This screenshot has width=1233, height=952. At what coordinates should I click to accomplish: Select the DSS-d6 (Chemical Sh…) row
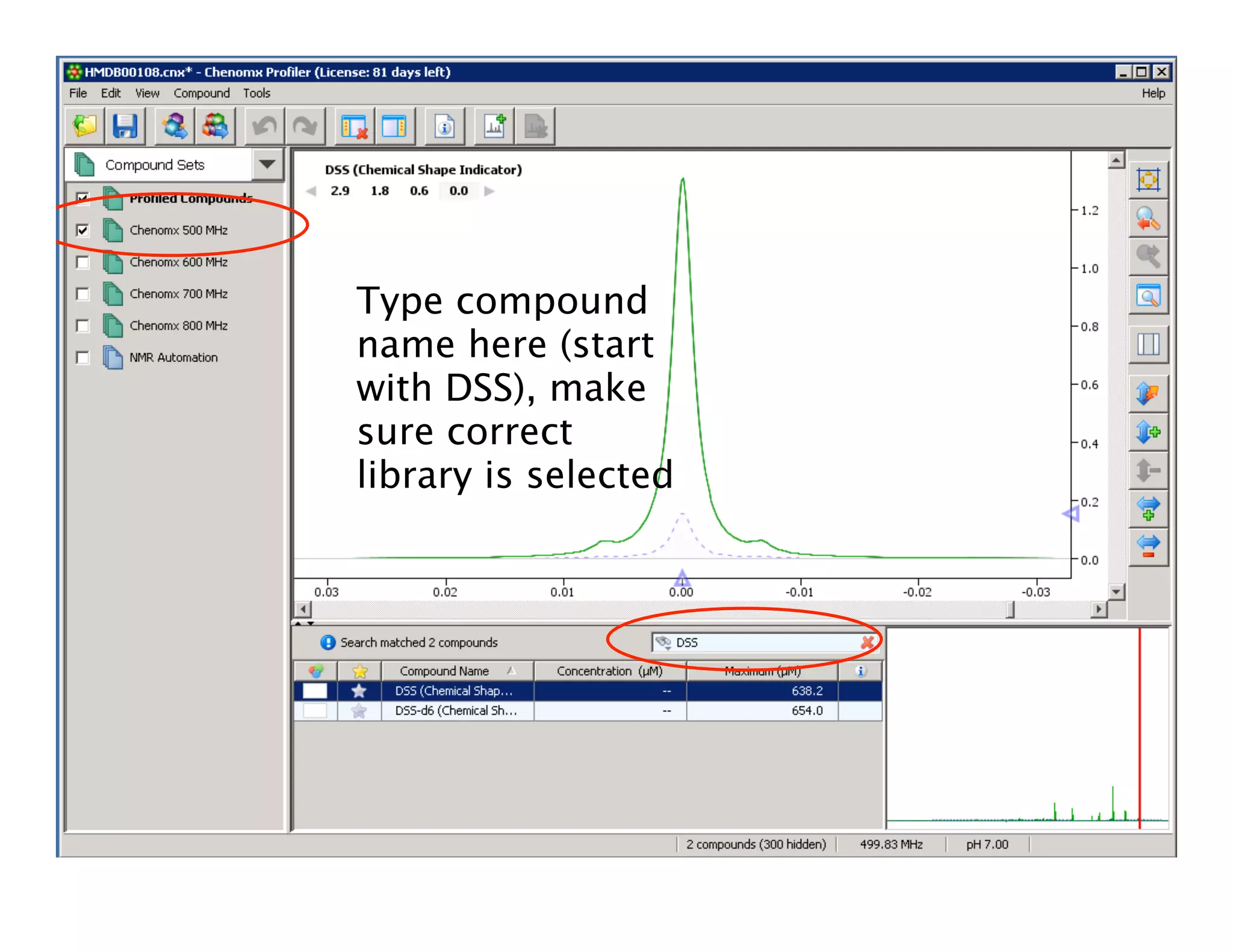pos(588,711)
